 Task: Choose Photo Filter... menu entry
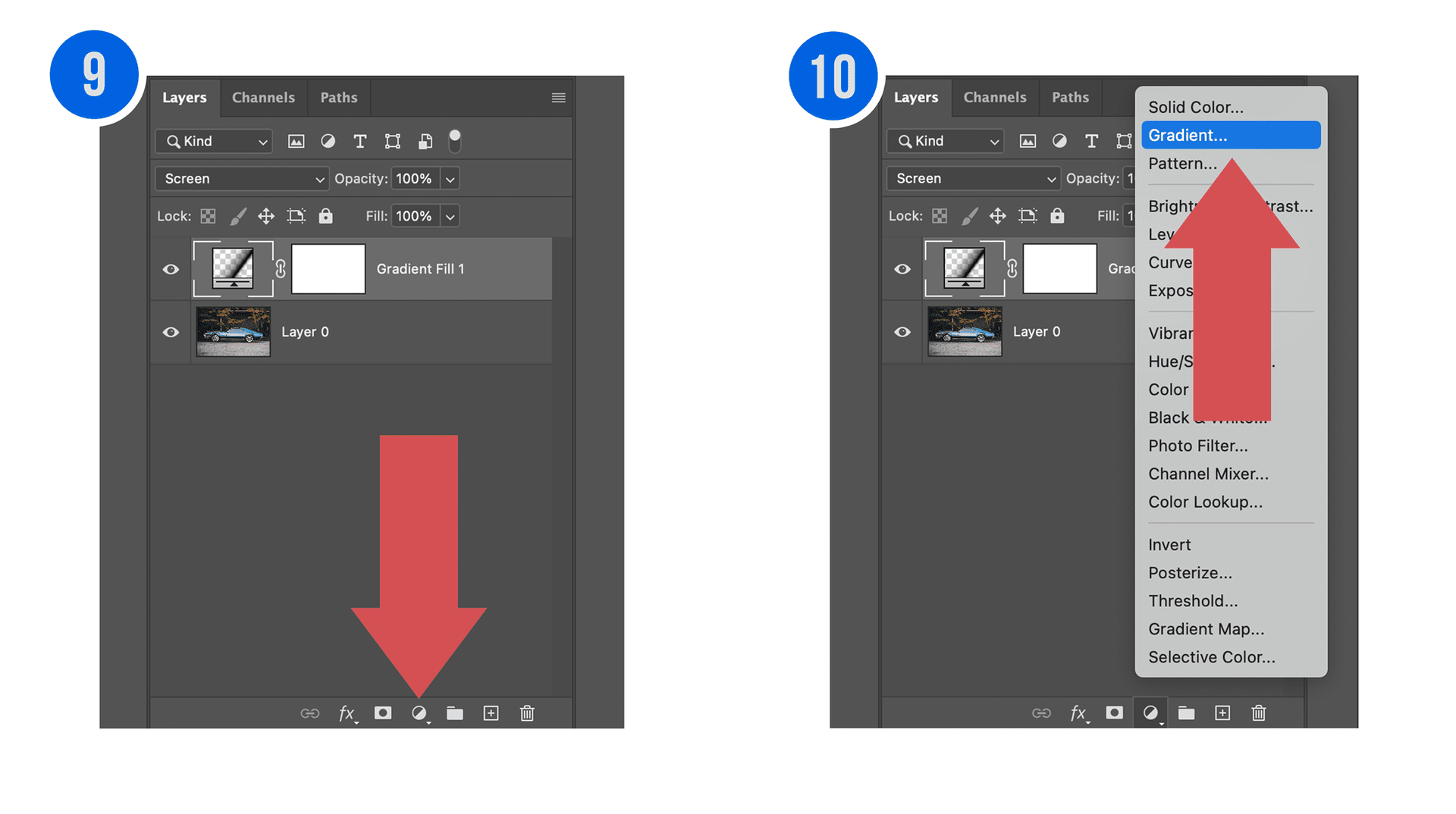(x=1231, y=446)
